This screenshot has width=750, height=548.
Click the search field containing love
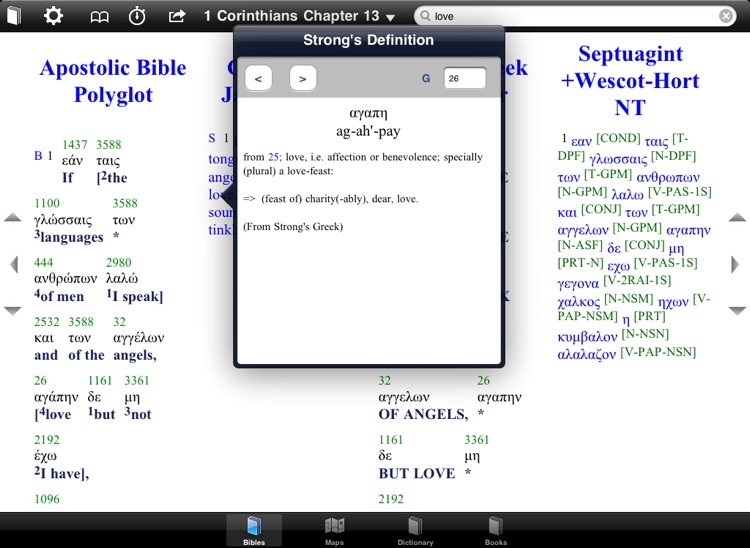click(574, 16)
